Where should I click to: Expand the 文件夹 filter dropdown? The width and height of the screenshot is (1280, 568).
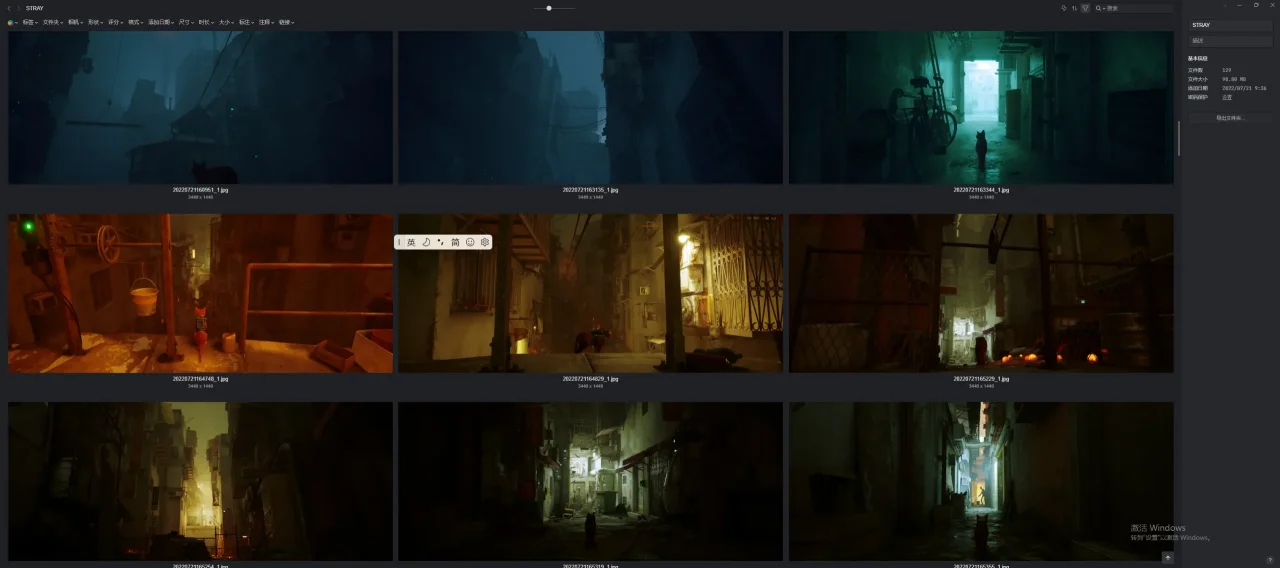coord(53,22)
